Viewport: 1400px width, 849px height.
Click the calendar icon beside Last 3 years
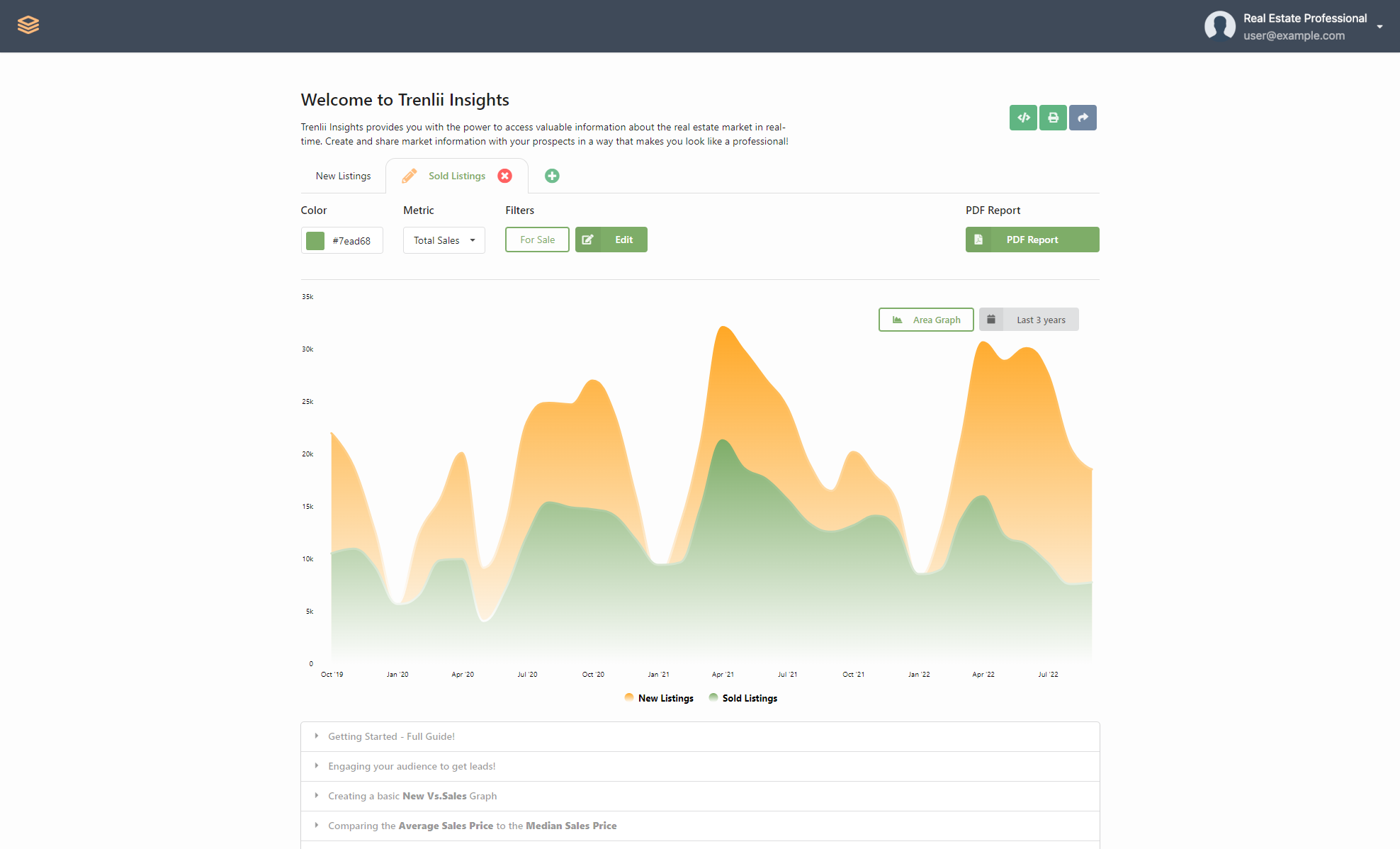[x=991, y=320]
